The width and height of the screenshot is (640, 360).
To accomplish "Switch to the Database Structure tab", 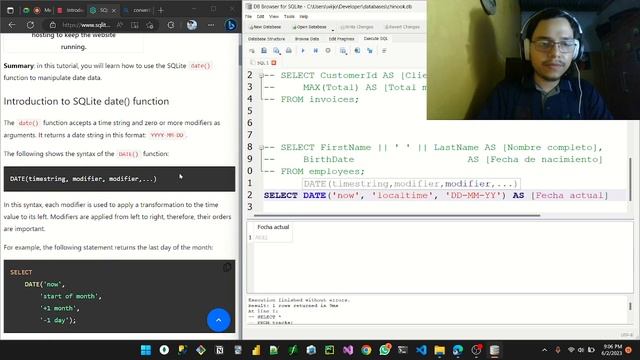I will coord(267,39).
